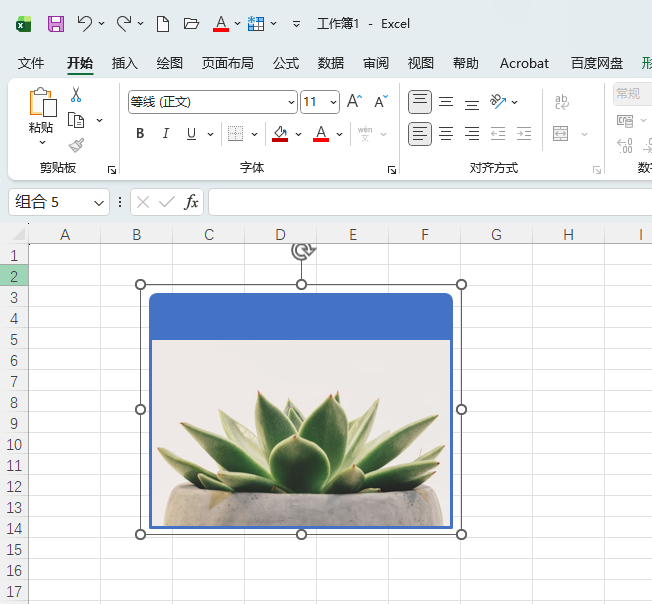Switch to the Acrobat tab
652x604 pixels.
[524, 63]
